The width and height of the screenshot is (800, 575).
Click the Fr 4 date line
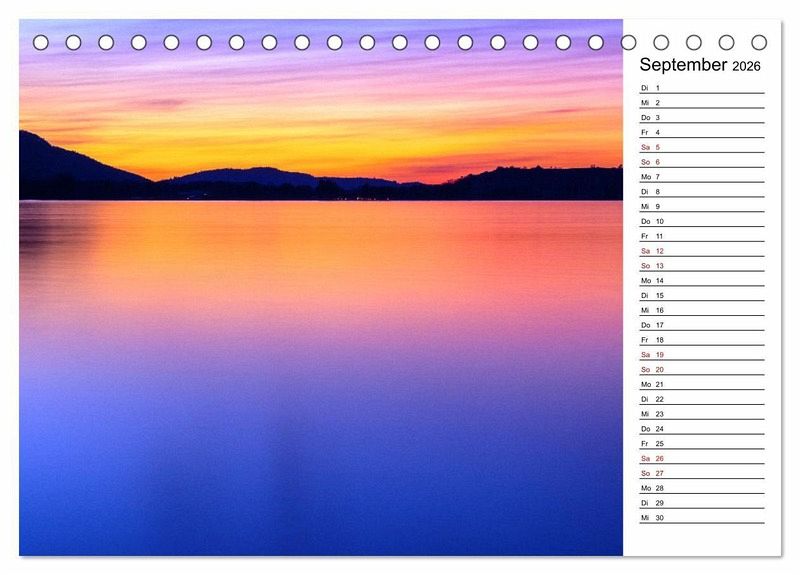(701, 132)
